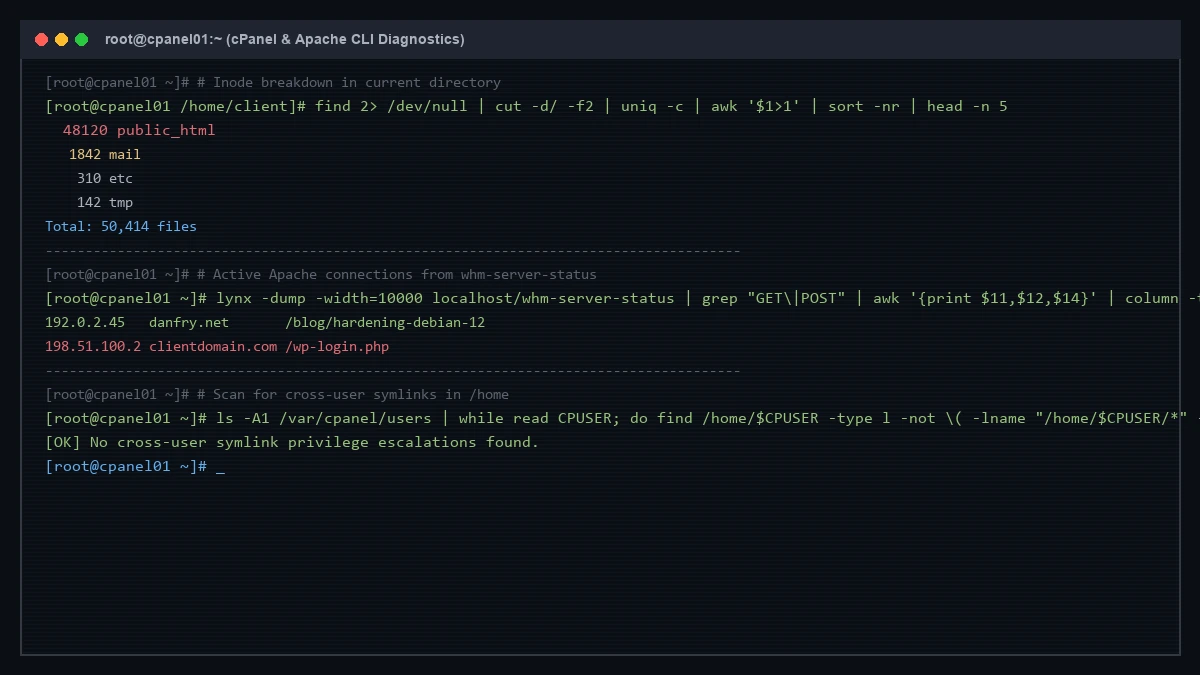Click the yellow minimize window button

(x=61, y=39)
